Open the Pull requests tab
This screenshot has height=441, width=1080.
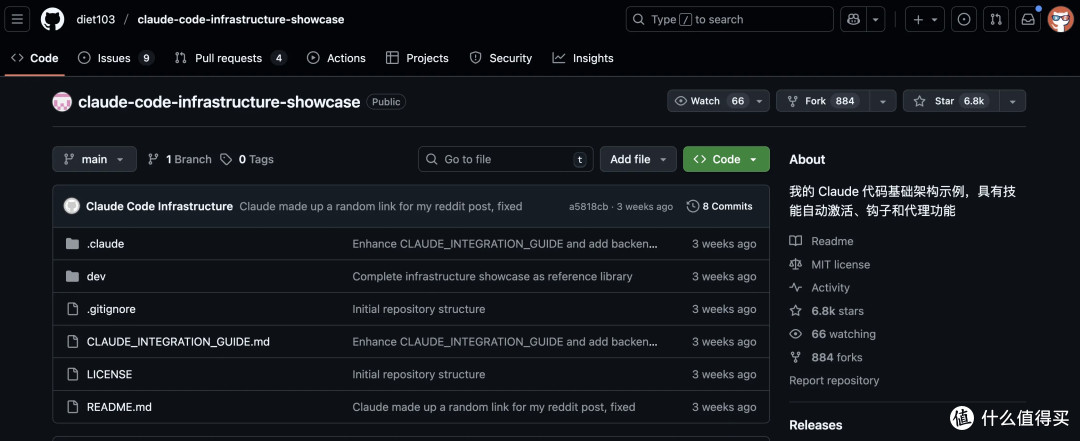click(x=230, y=58)
